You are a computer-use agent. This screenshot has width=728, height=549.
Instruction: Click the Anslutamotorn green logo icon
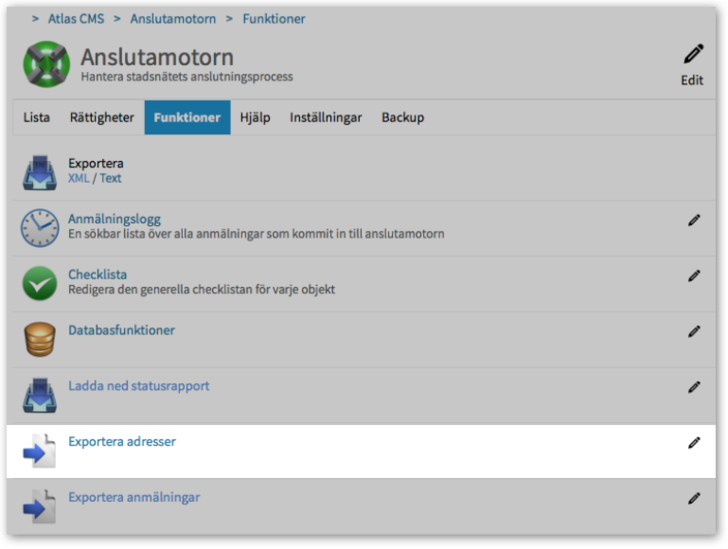tap(46, 65)
